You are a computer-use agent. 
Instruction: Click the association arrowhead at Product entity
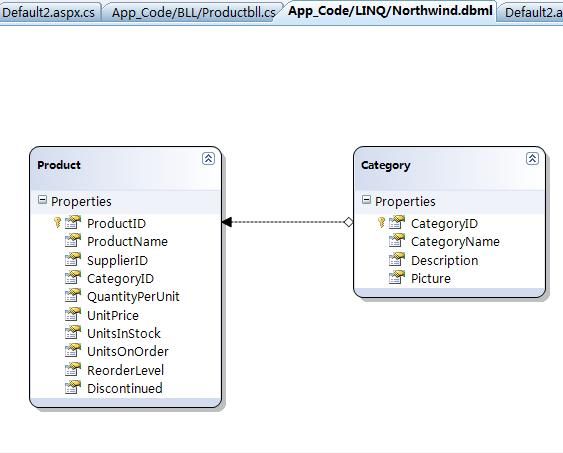(x=227, y=222)
